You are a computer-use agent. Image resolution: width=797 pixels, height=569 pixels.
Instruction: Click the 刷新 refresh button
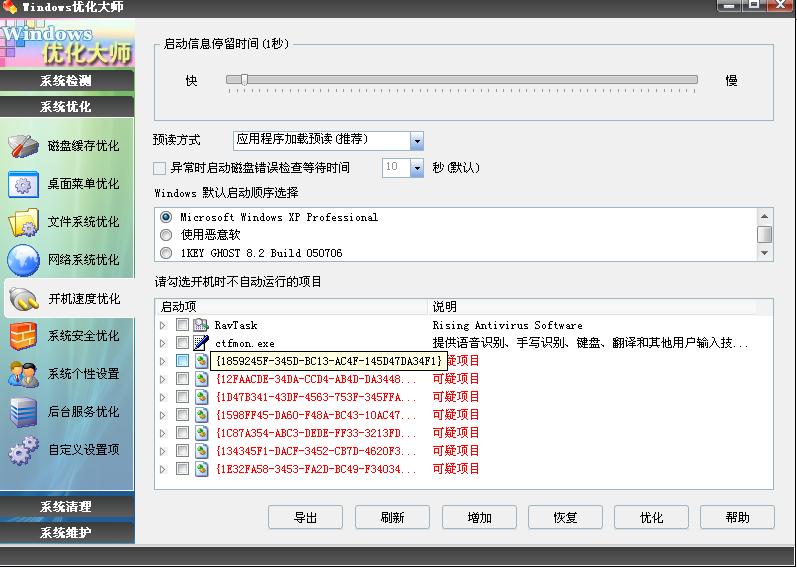coord(392,518)
